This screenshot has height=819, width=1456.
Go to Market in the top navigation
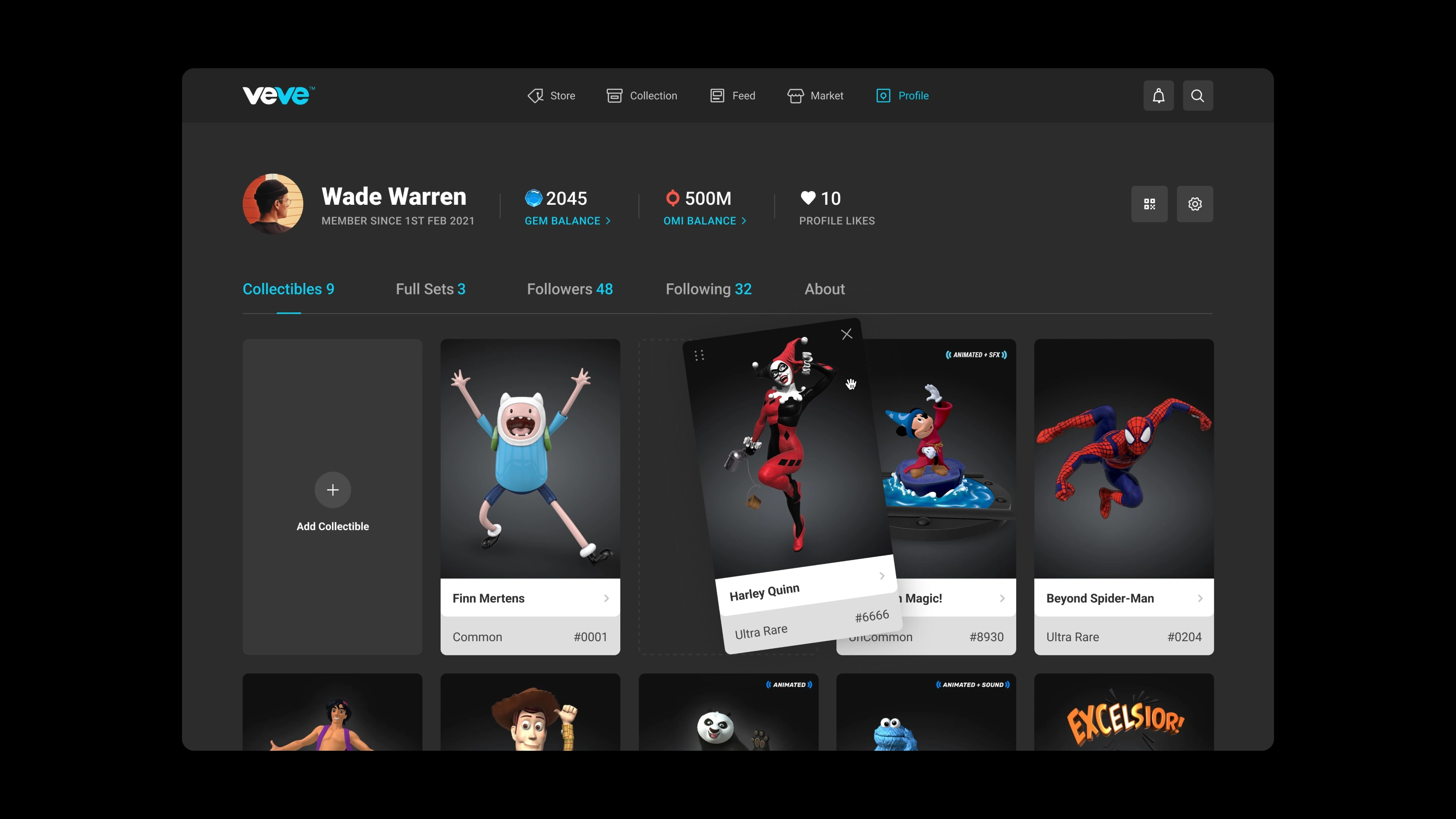pos(815,96)
